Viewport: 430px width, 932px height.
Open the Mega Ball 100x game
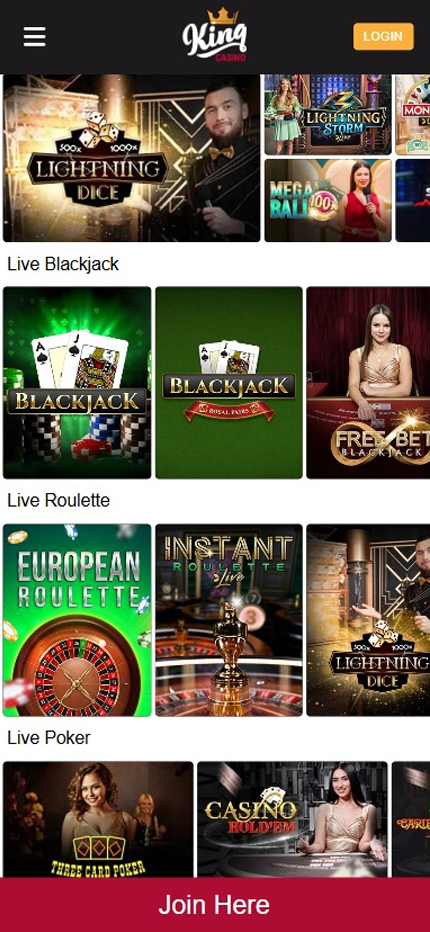pyautogui.click(x=328, y=200)
